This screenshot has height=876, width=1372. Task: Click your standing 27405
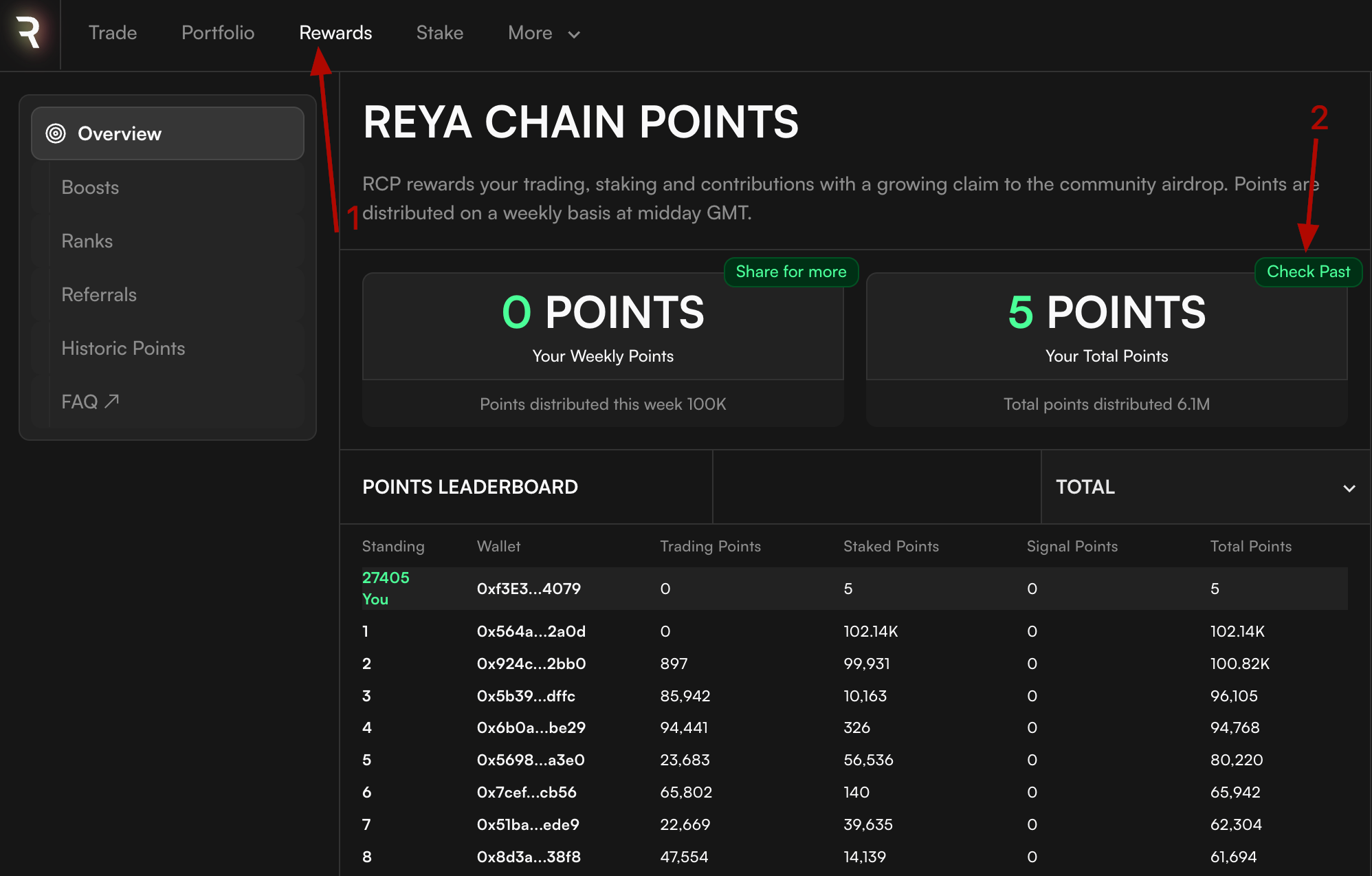click(386, 578)
